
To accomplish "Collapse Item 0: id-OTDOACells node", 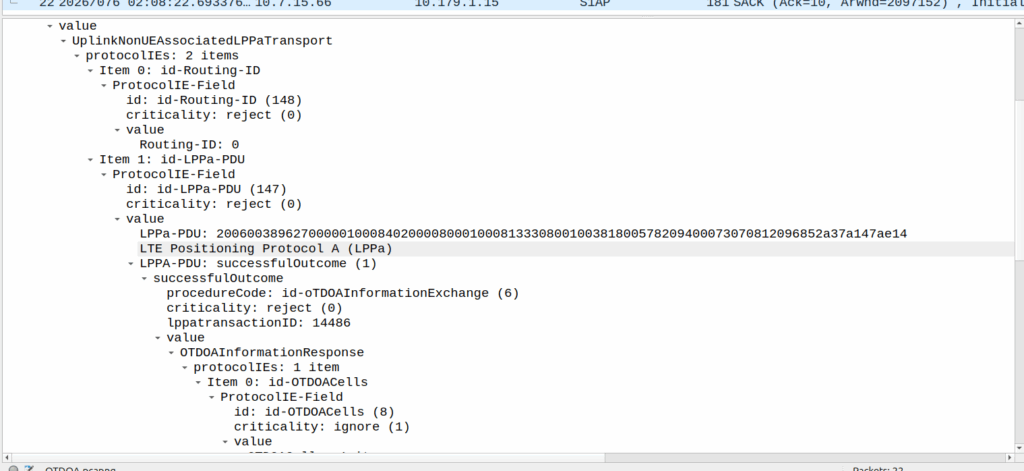I will (x=200, y=382).
